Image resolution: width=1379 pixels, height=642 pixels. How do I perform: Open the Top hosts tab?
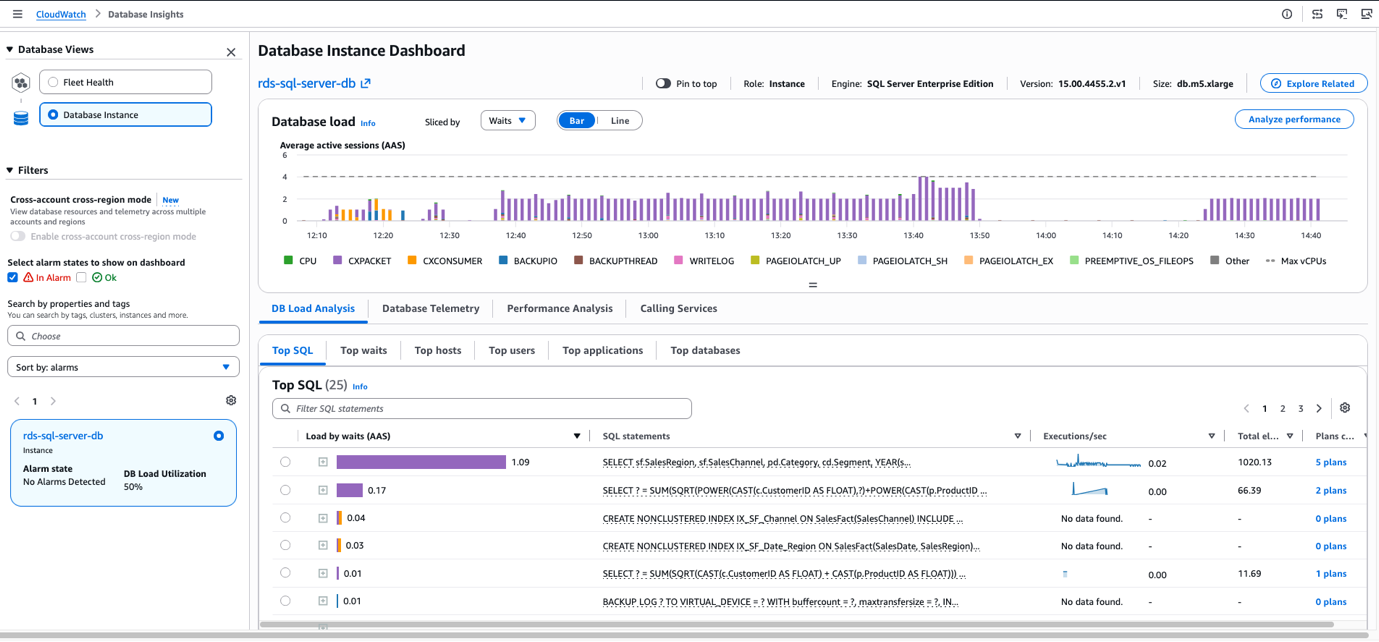[x=438, y=351]
